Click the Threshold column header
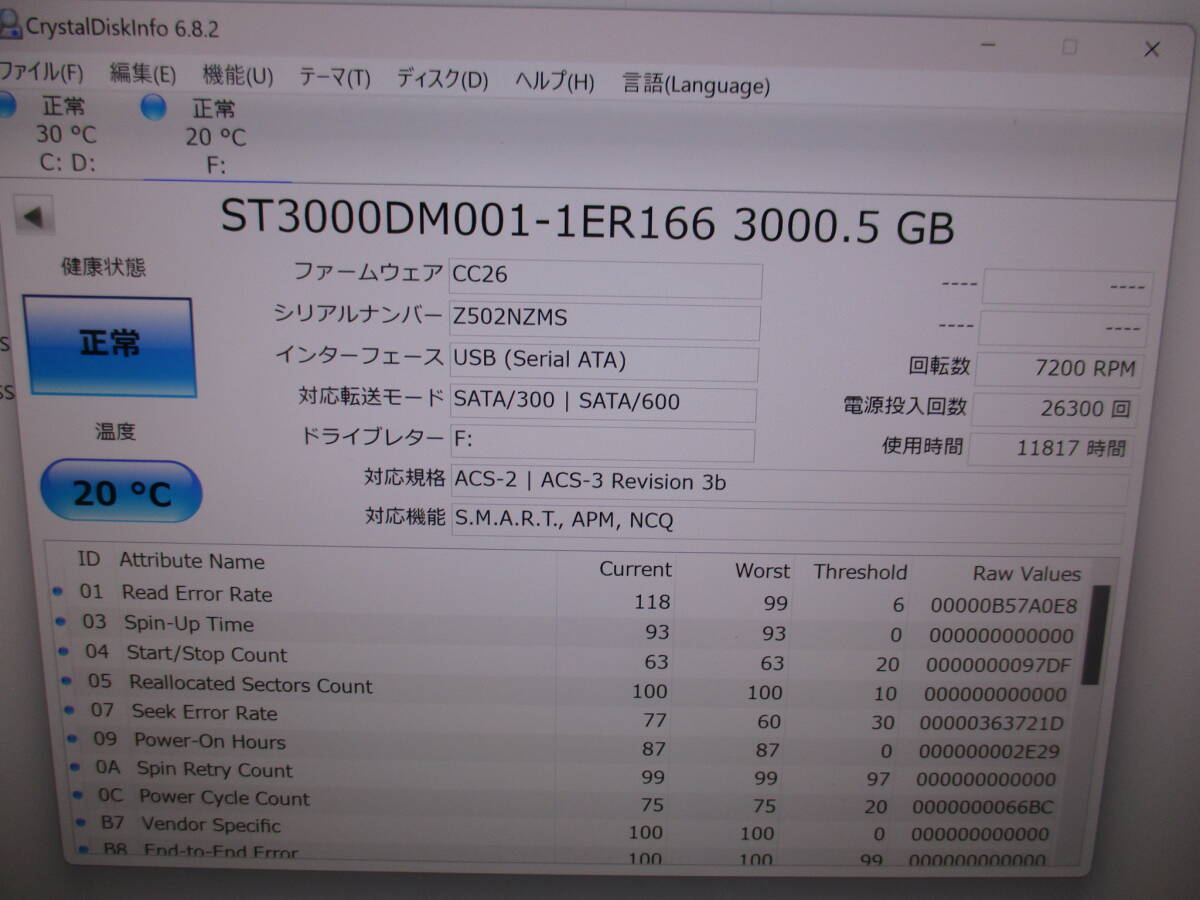The image size is (1200, 900). (860, 572)
